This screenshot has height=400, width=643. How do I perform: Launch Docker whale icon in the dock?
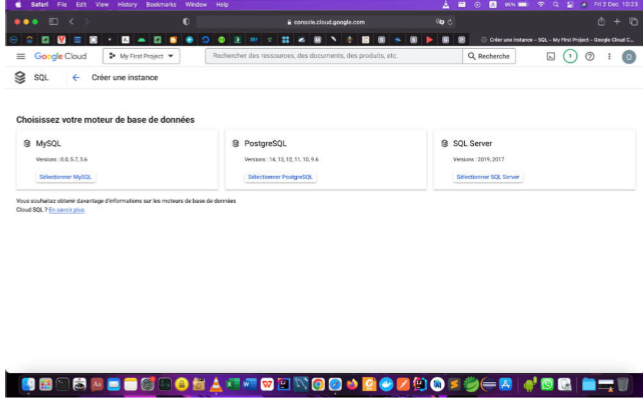point(386,384)
